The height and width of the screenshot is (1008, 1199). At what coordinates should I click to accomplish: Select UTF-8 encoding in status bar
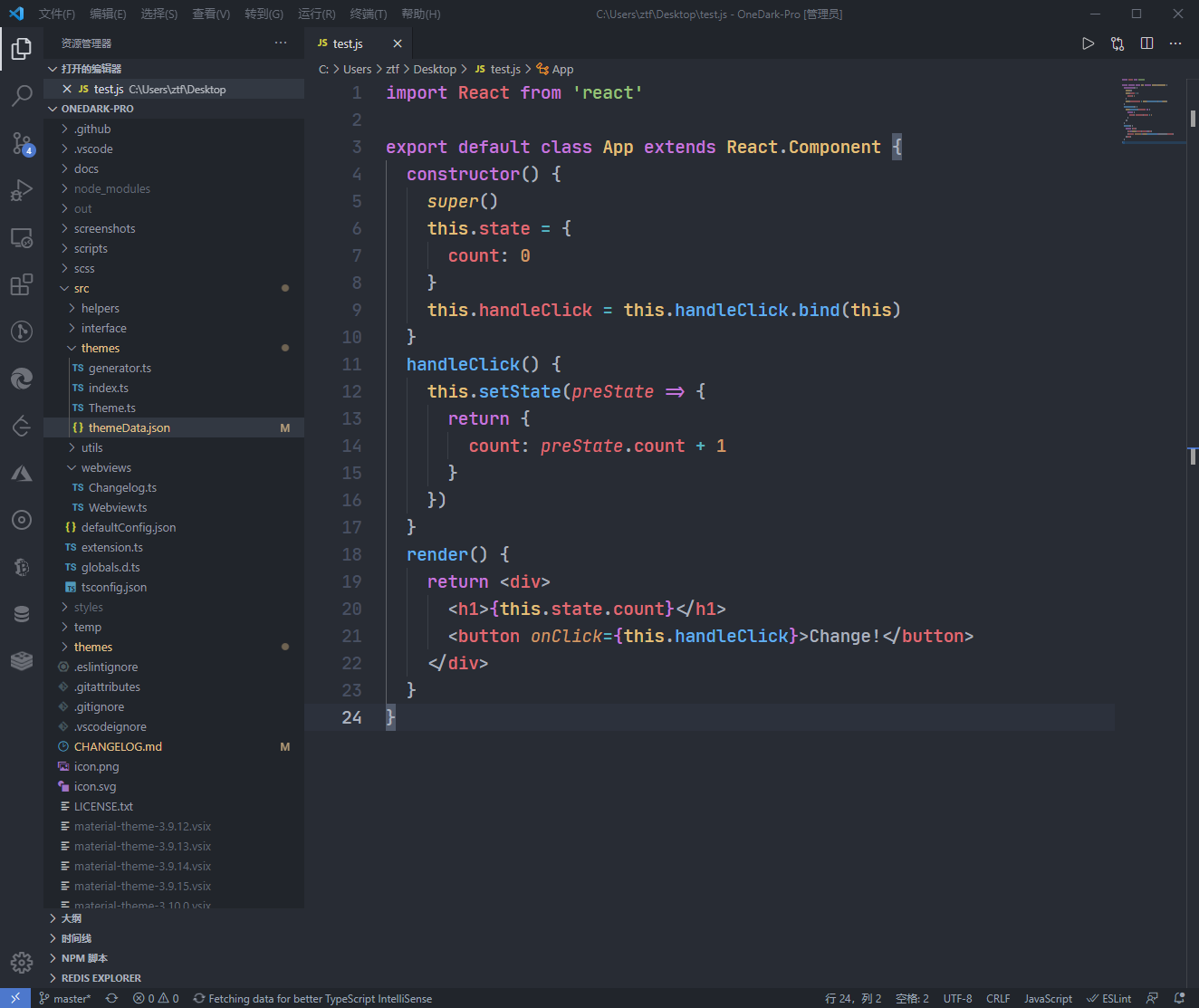pyautogui.click(x=957, y=998)
